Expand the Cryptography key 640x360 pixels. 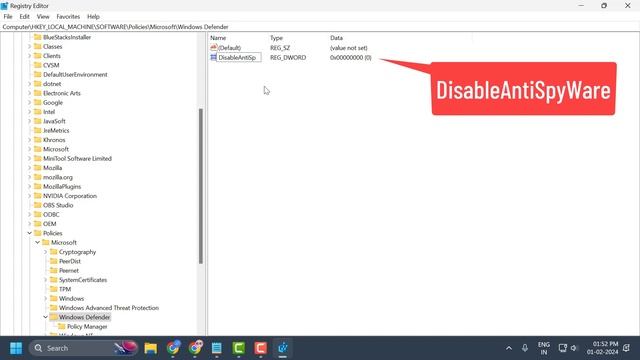click(45, 252)
